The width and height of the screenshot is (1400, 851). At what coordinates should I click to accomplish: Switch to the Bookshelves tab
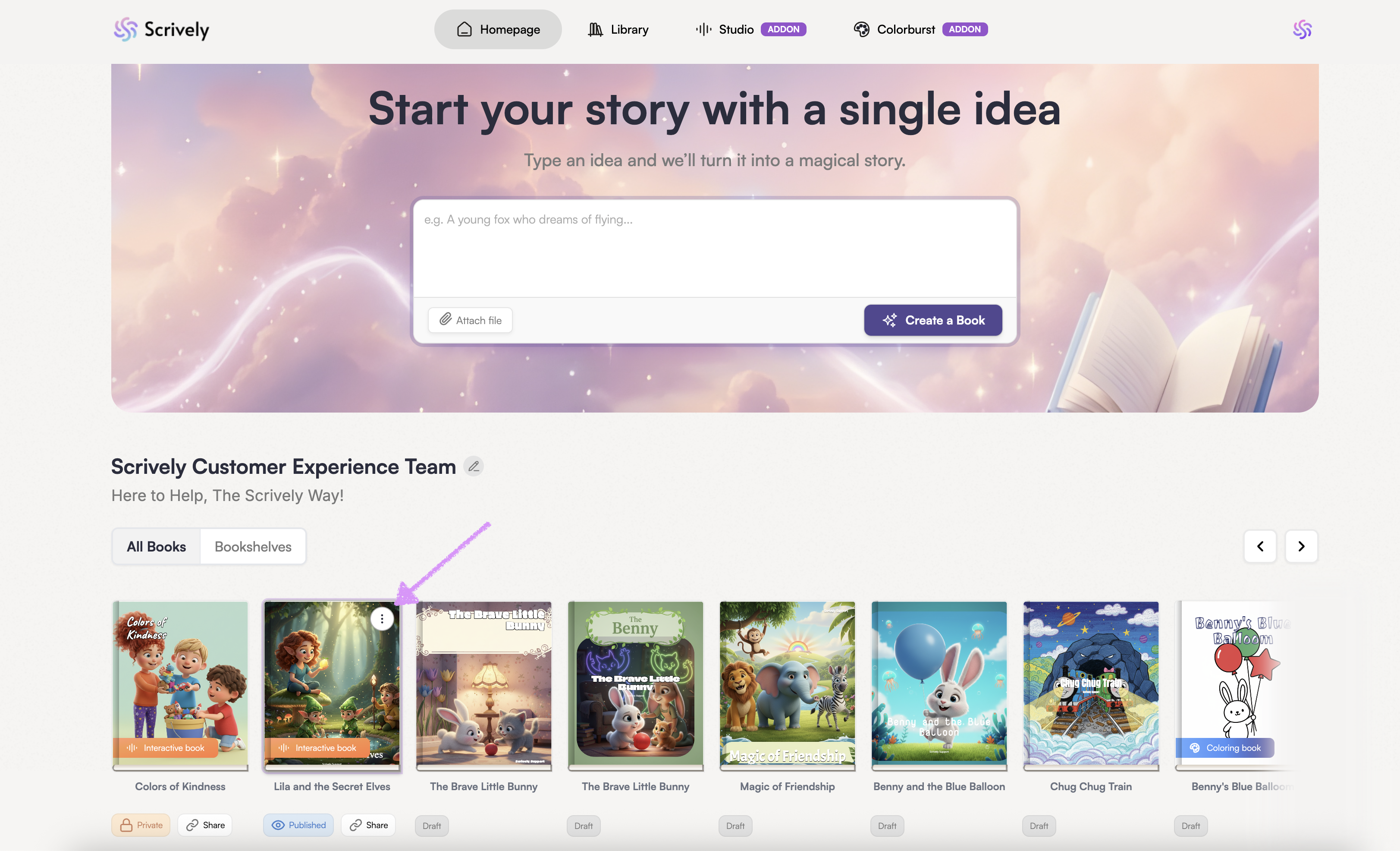[x=253, y=546]
